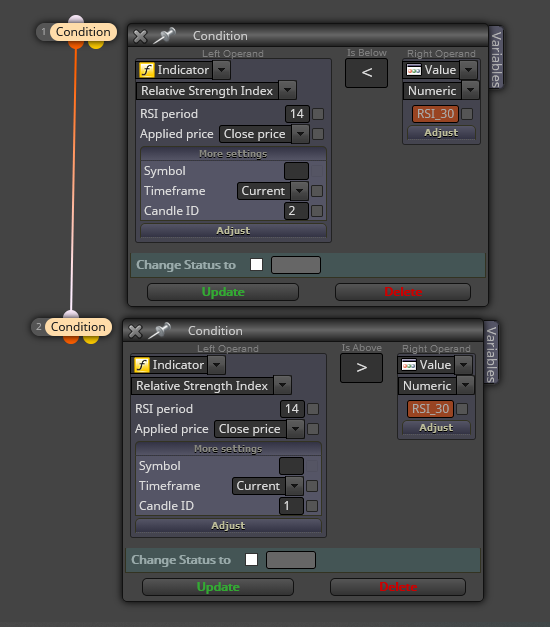Select the Condition 2 node block
This screenshot has width=550, height=627.
click(x=78, y=327)
